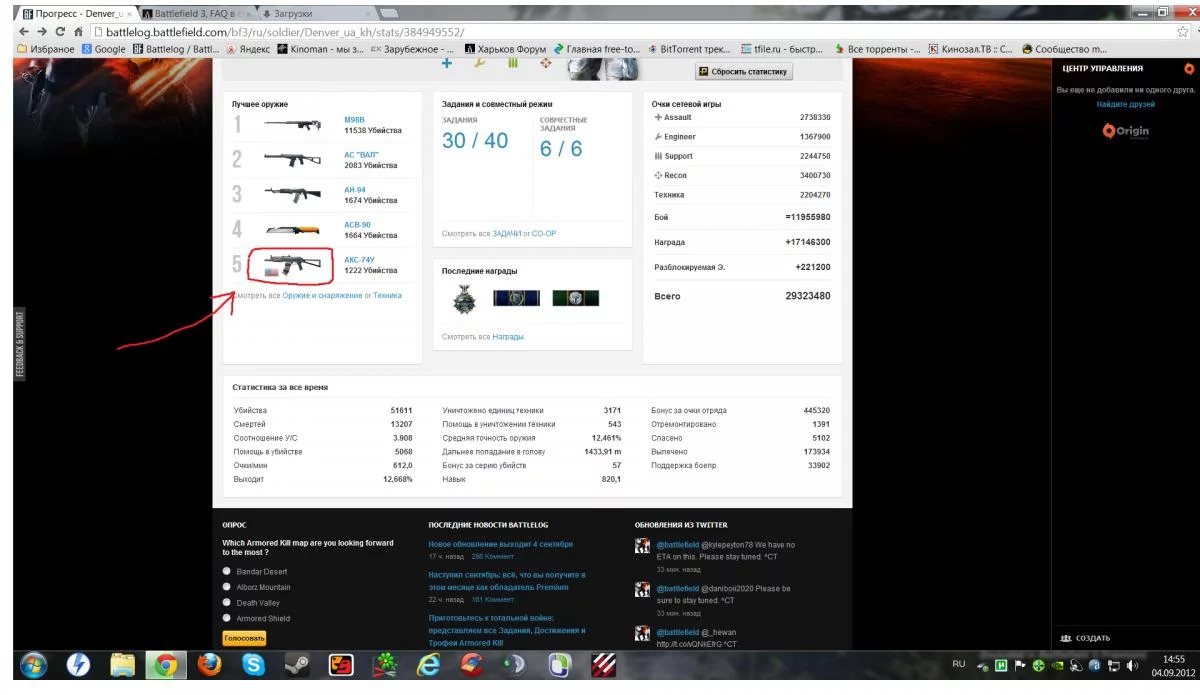This screenshot has width=1200, height=695.
Task: Select Bandar Desert poll option
Action: [x=227, y=571]
